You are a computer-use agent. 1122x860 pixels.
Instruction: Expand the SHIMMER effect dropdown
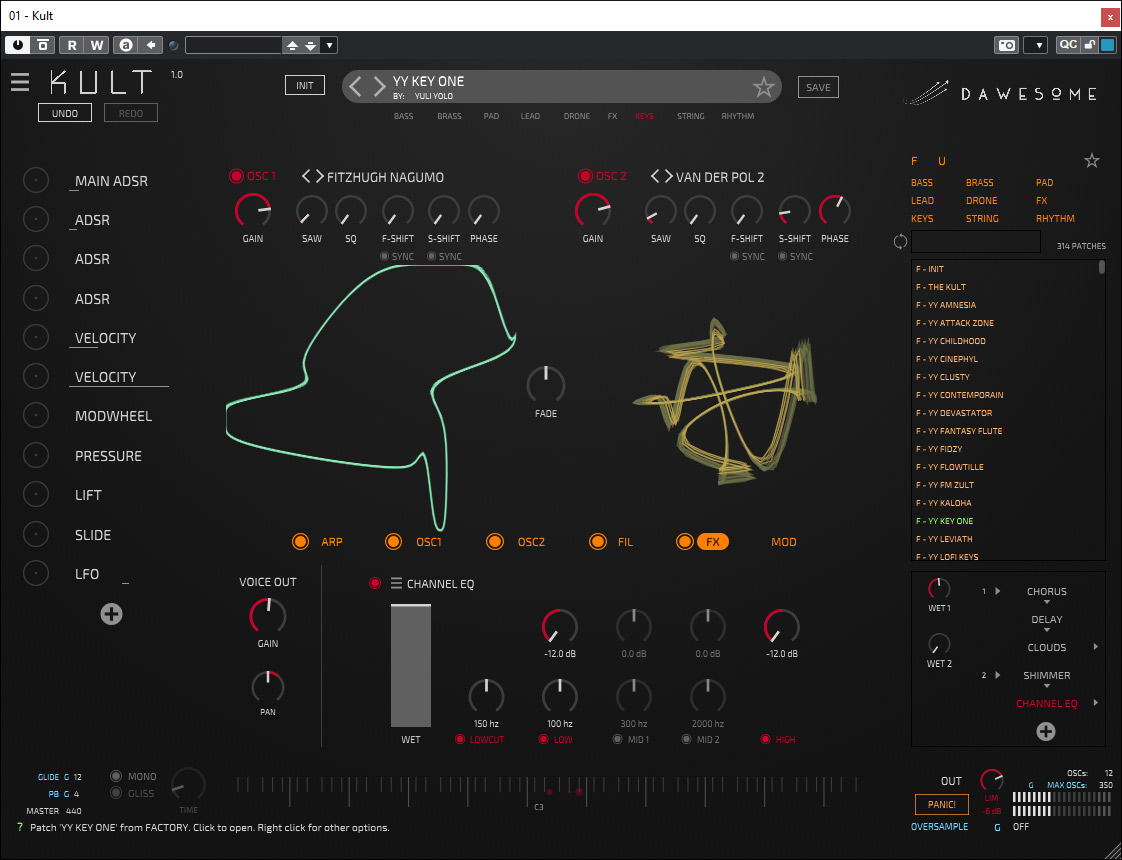pos(1046,686)
